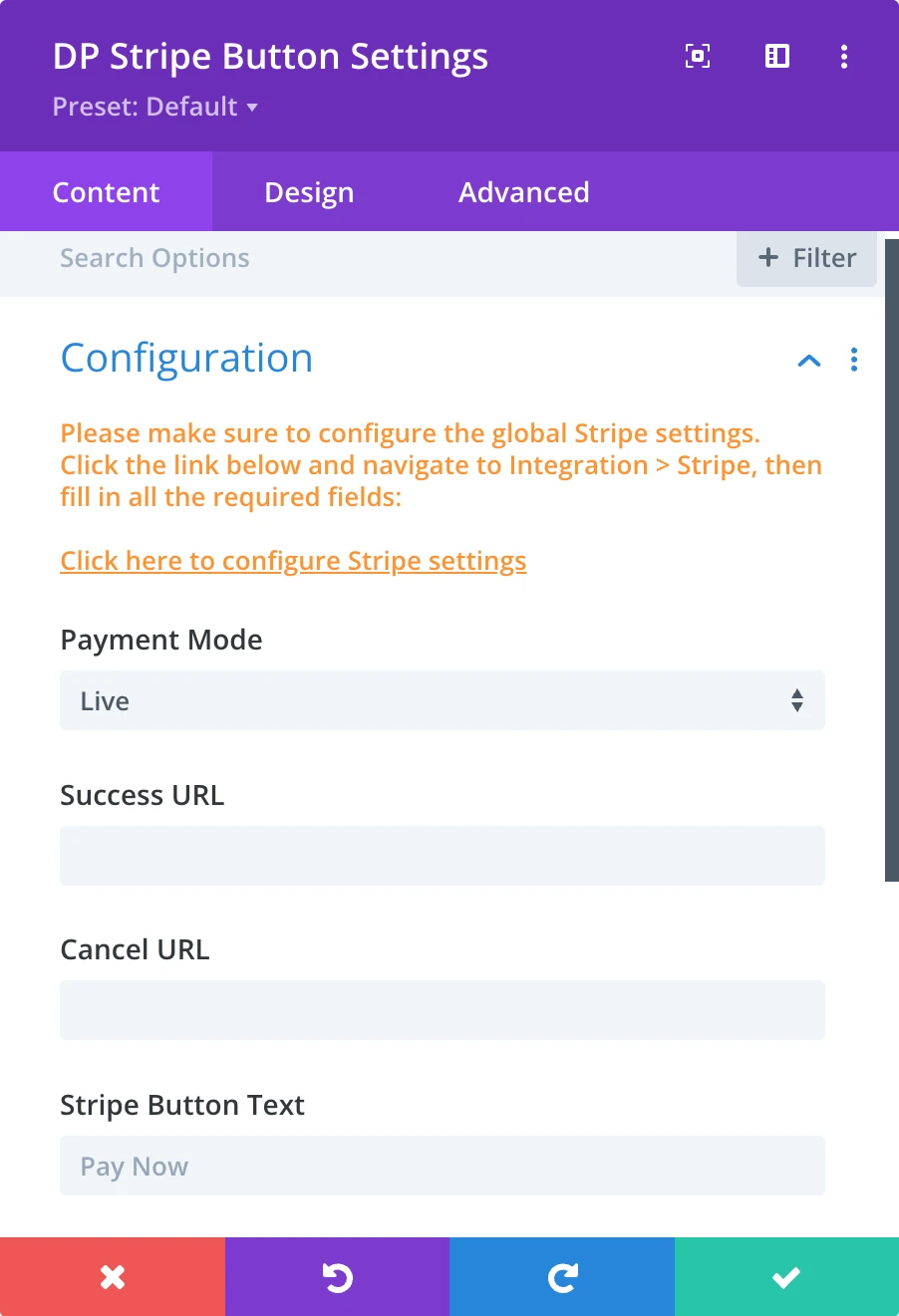
Task: Switch to the Advanced tab
Action: point(524,192)
